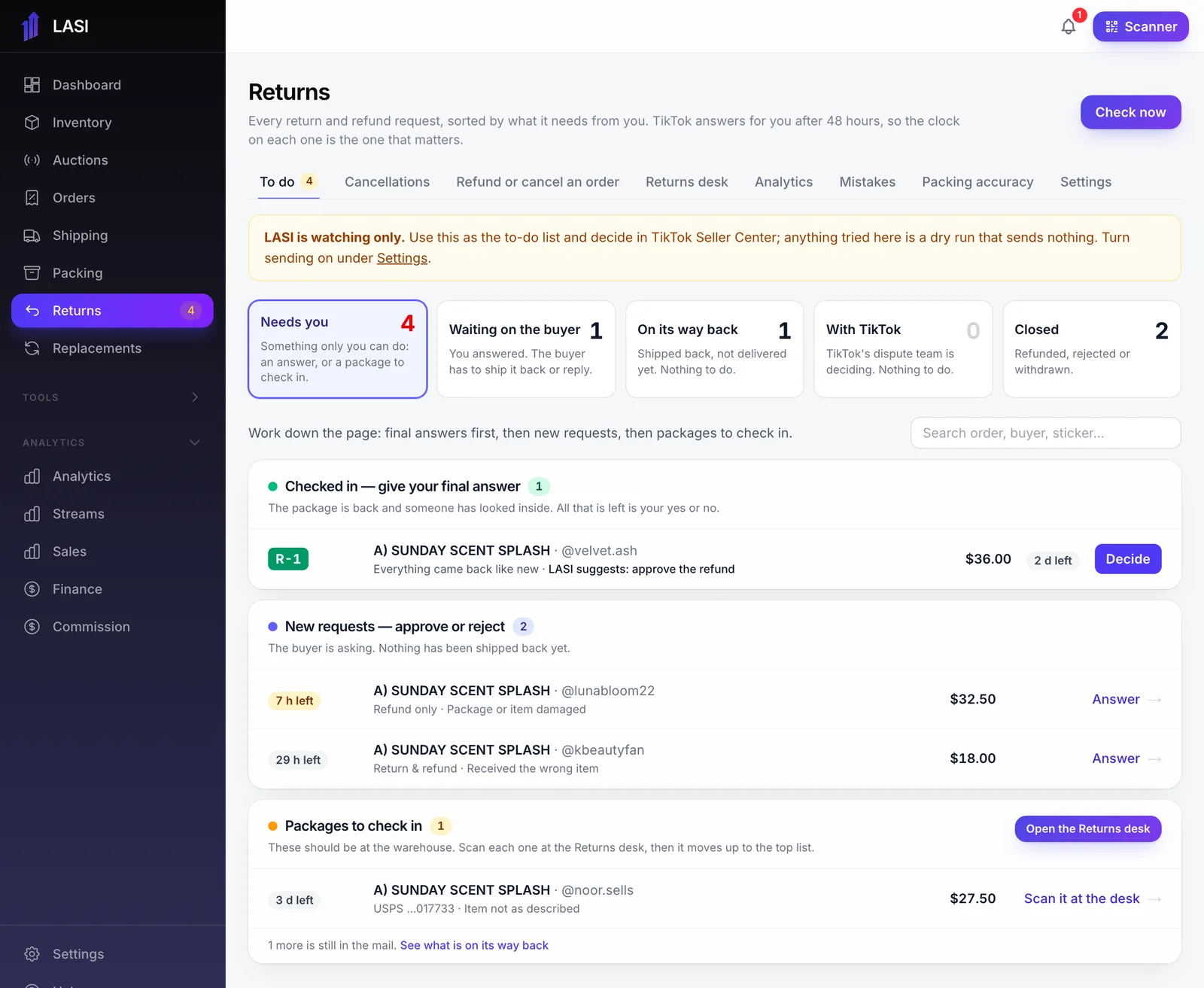The height and width of the screenshot is (988, 1204).
Task: Click the Shipping truck icon
Action: click(32, 236)
